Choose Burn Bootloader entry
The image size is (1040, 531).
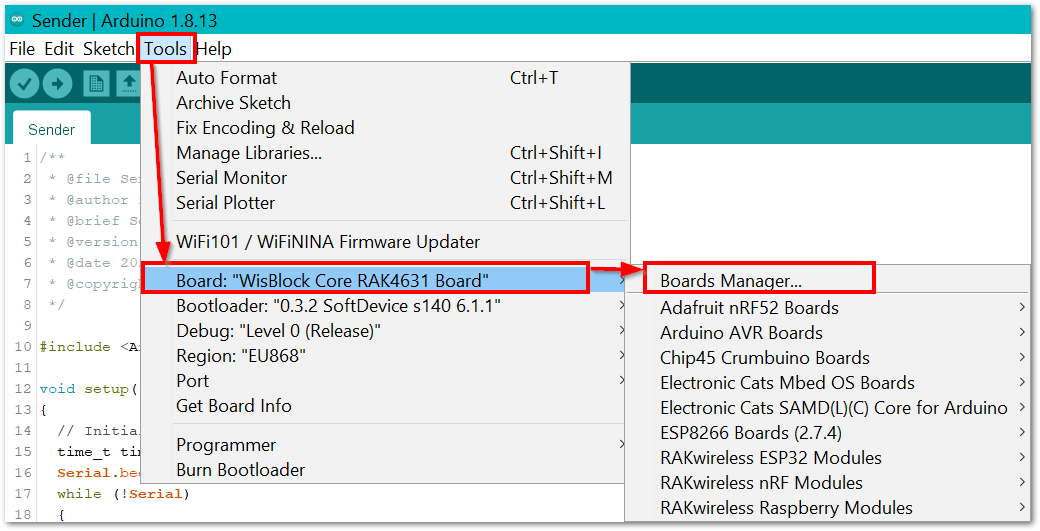coord(385,470)
